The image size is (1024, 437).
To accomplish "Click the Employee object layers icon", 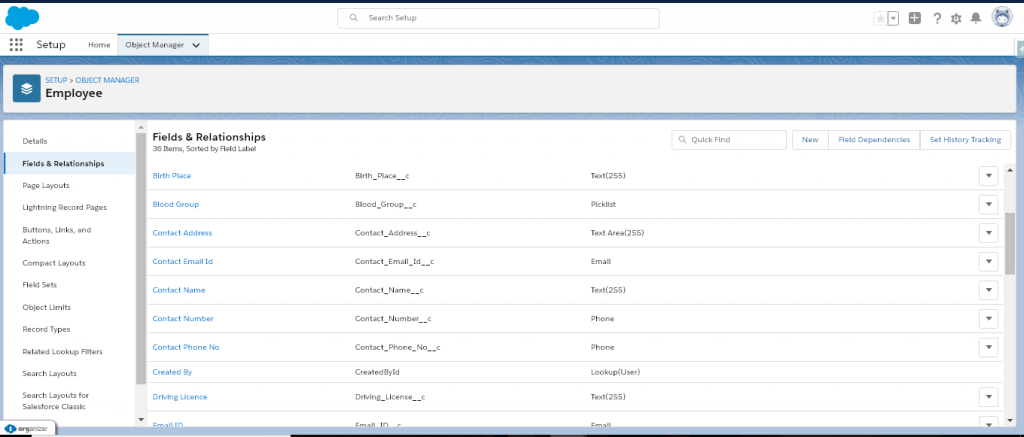I will [x=27, y=88].
